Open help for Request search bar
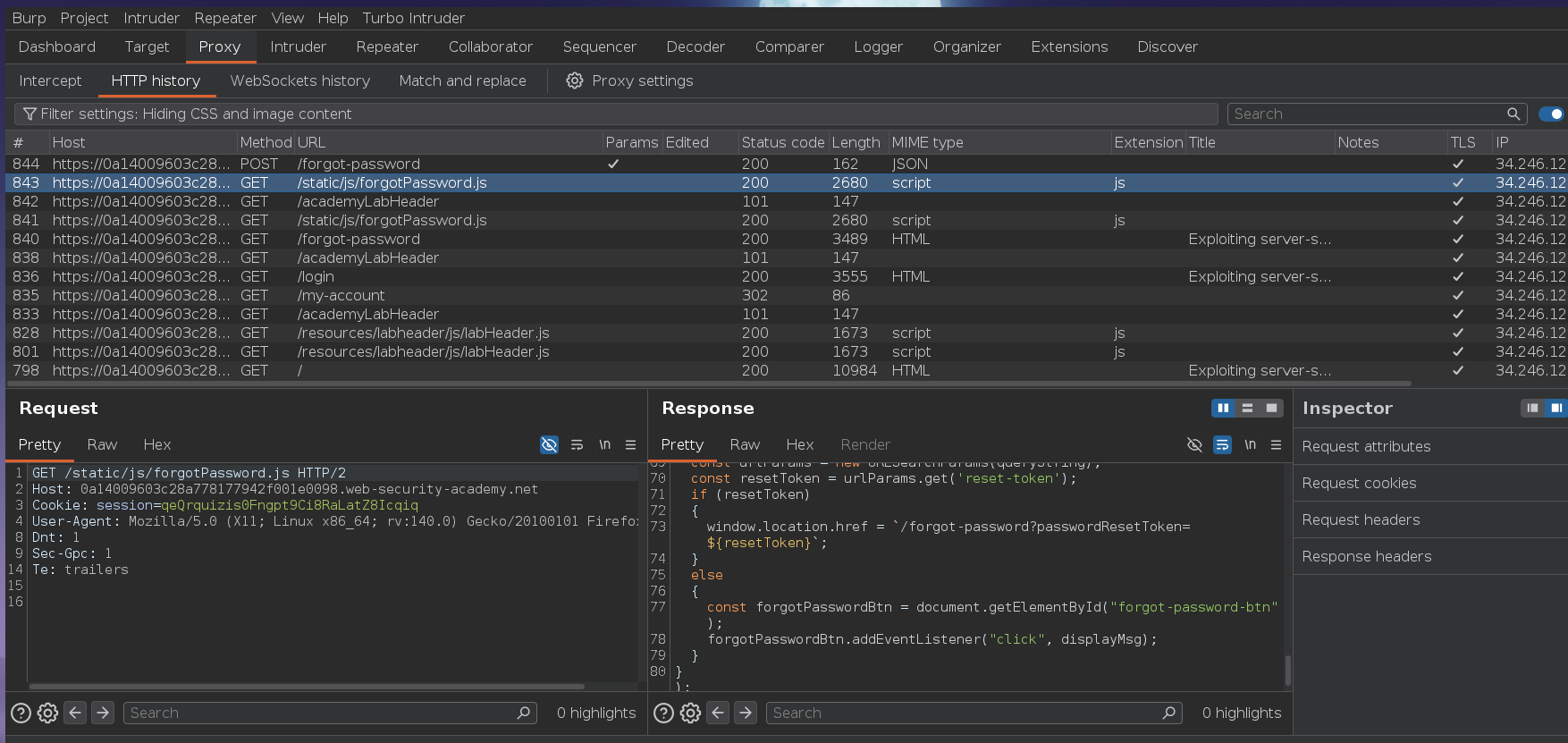1568x743 pixels. coord(21,713)
